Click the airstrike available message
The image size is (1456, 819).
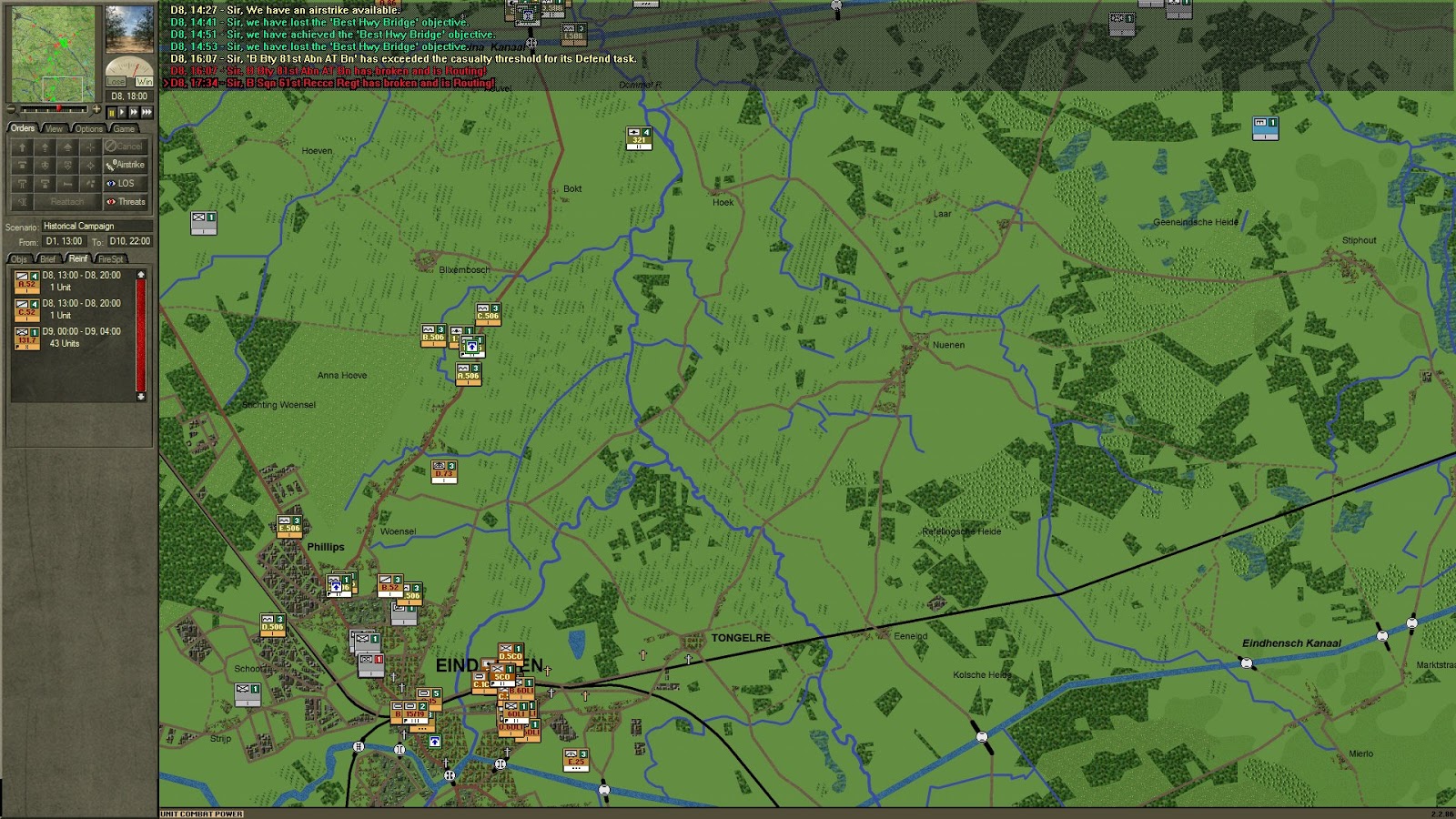click(285, 10)
